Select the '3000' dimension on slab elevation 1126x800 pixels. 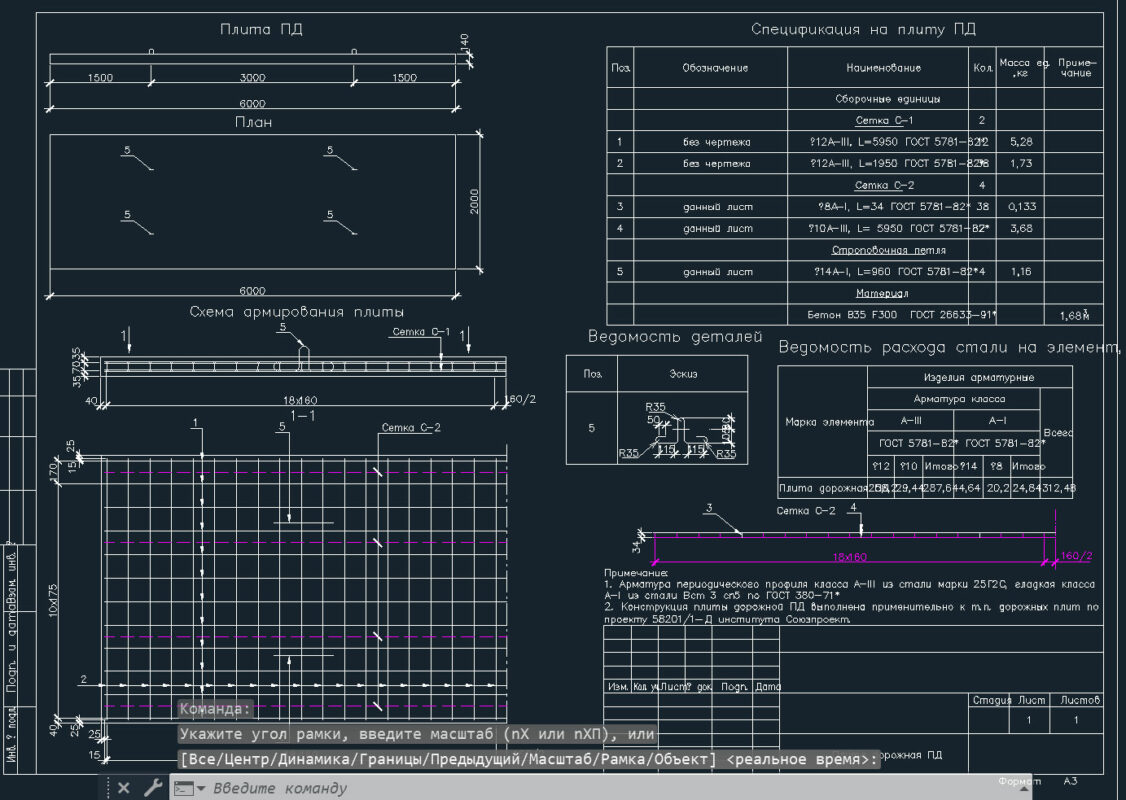[x=252, y=78]
